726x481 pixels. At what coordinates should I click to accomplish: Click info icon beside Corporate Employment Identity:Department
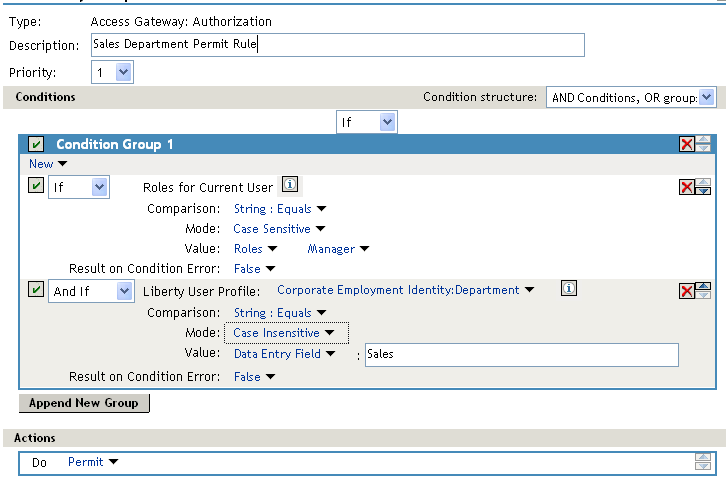point(568,289)
